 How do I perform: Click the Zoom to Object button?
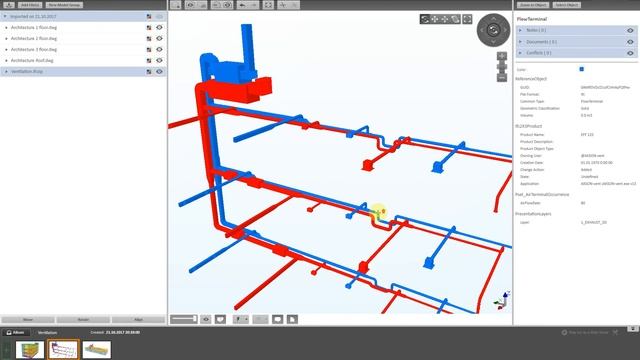(x=533, y=5)
